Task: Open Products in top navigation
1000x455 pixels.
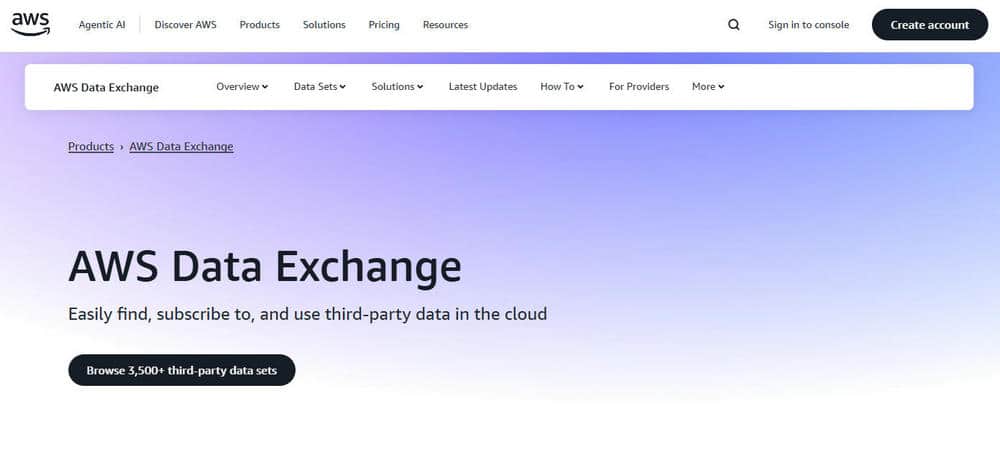Action: pos(260,25)
